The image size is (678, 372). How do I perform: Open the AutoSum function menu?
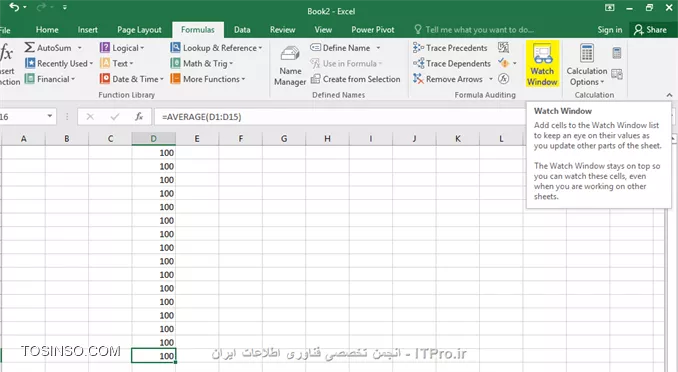click(x=48, y=48)
